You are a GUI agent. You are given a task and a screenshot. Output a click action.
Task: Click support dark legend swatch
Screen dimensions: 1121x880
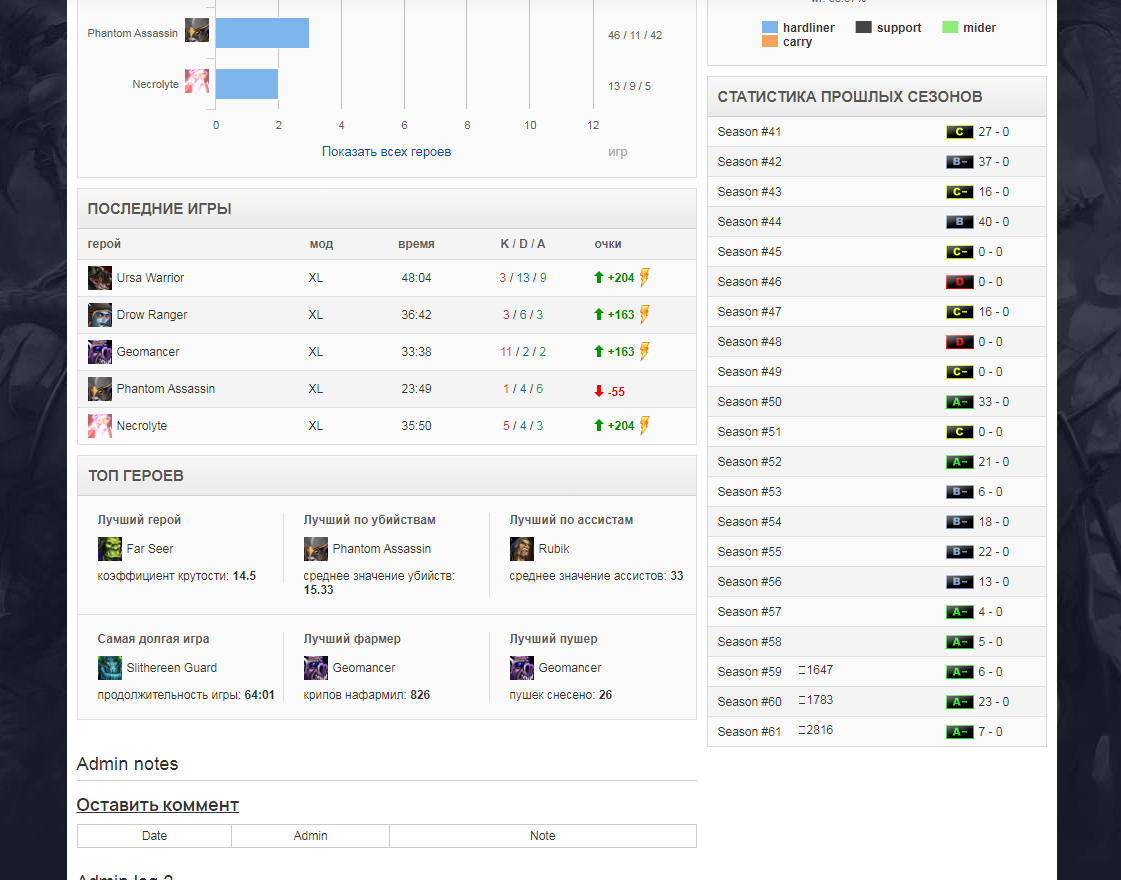(864, 27)
